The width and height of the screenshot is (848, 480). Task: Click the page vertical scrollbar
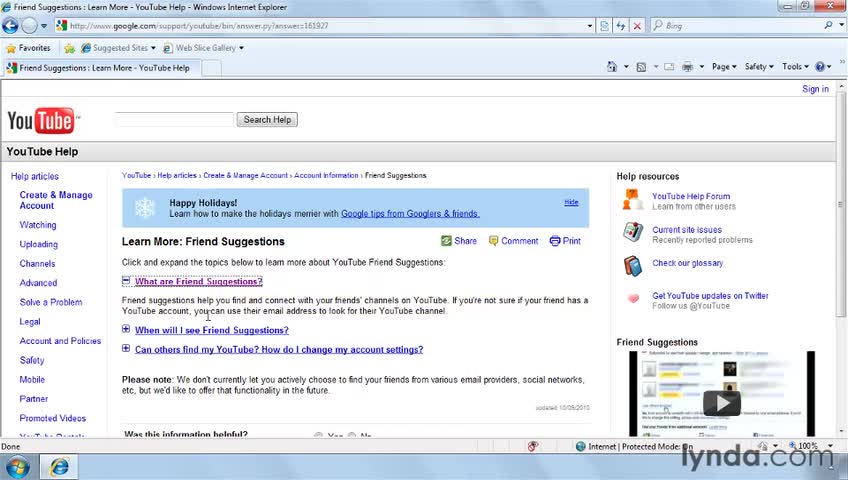coord(840,204)
